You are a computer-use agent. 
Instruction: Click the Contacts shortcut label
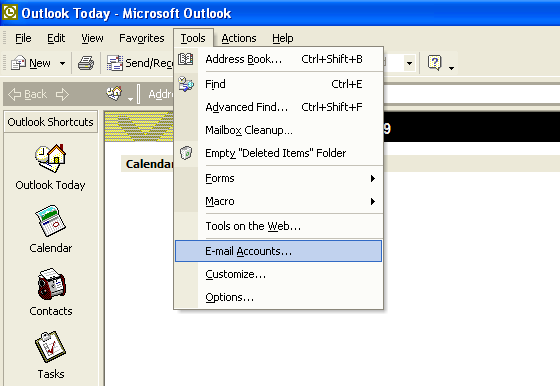[51, 311]
